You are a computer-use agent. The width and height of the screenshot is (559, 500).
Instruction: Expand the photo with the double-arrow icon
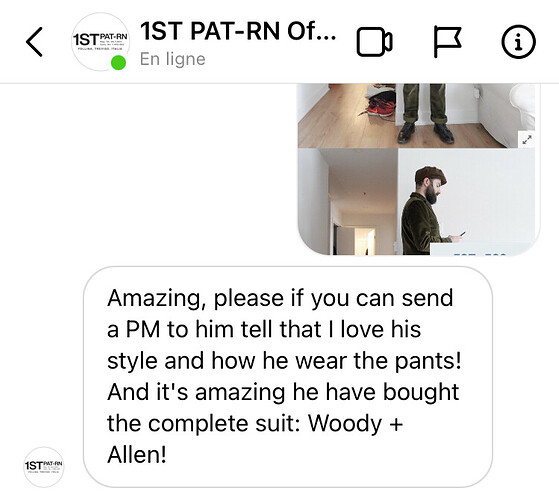point(527,139)
